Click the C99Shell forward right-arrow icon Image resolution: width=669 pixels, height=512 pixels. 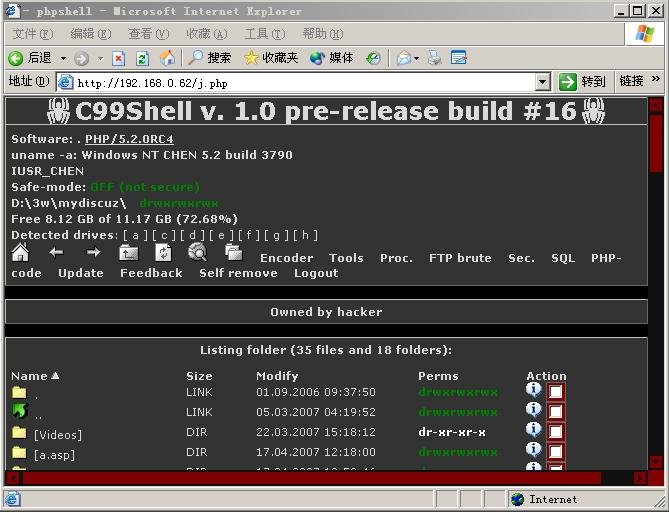(93, 253)
